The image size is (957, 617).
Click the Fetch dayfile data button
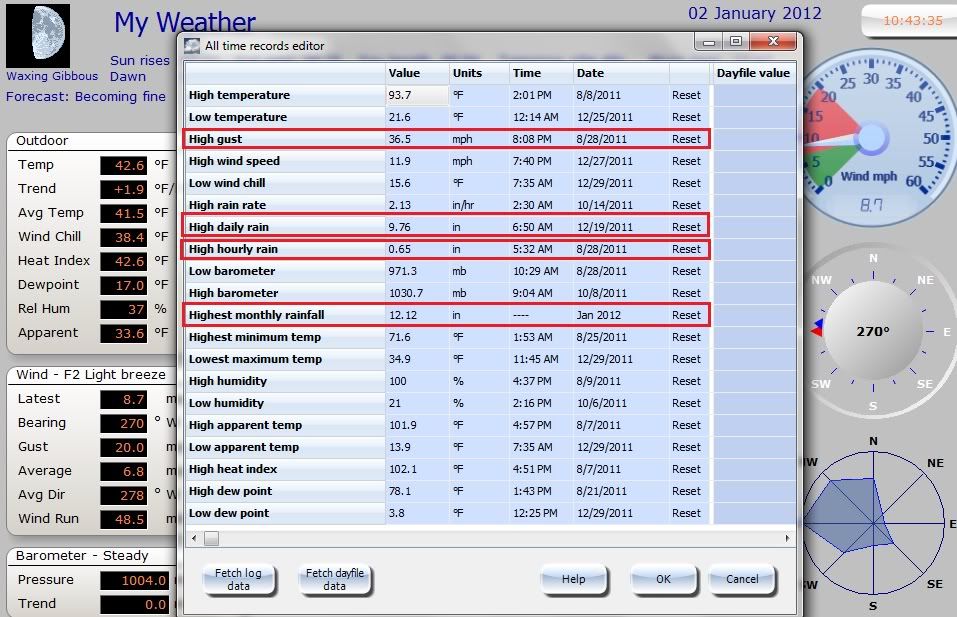(335, 580)
